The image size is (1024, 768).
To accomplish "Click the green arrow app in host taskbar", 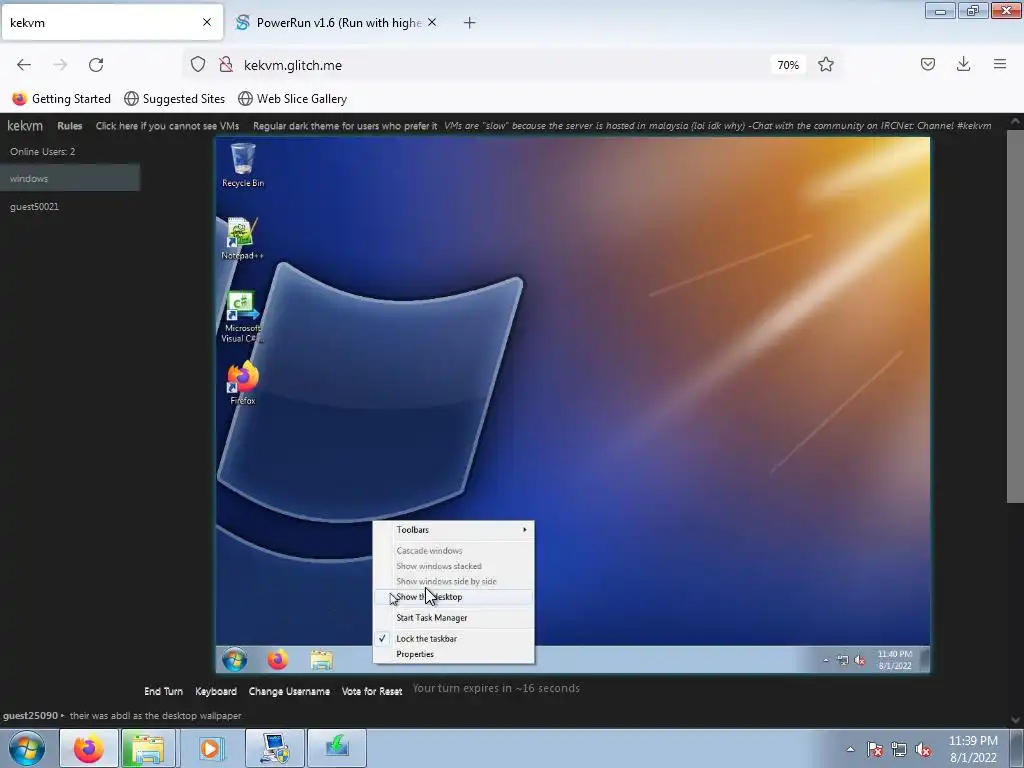I will coord(337,748).
